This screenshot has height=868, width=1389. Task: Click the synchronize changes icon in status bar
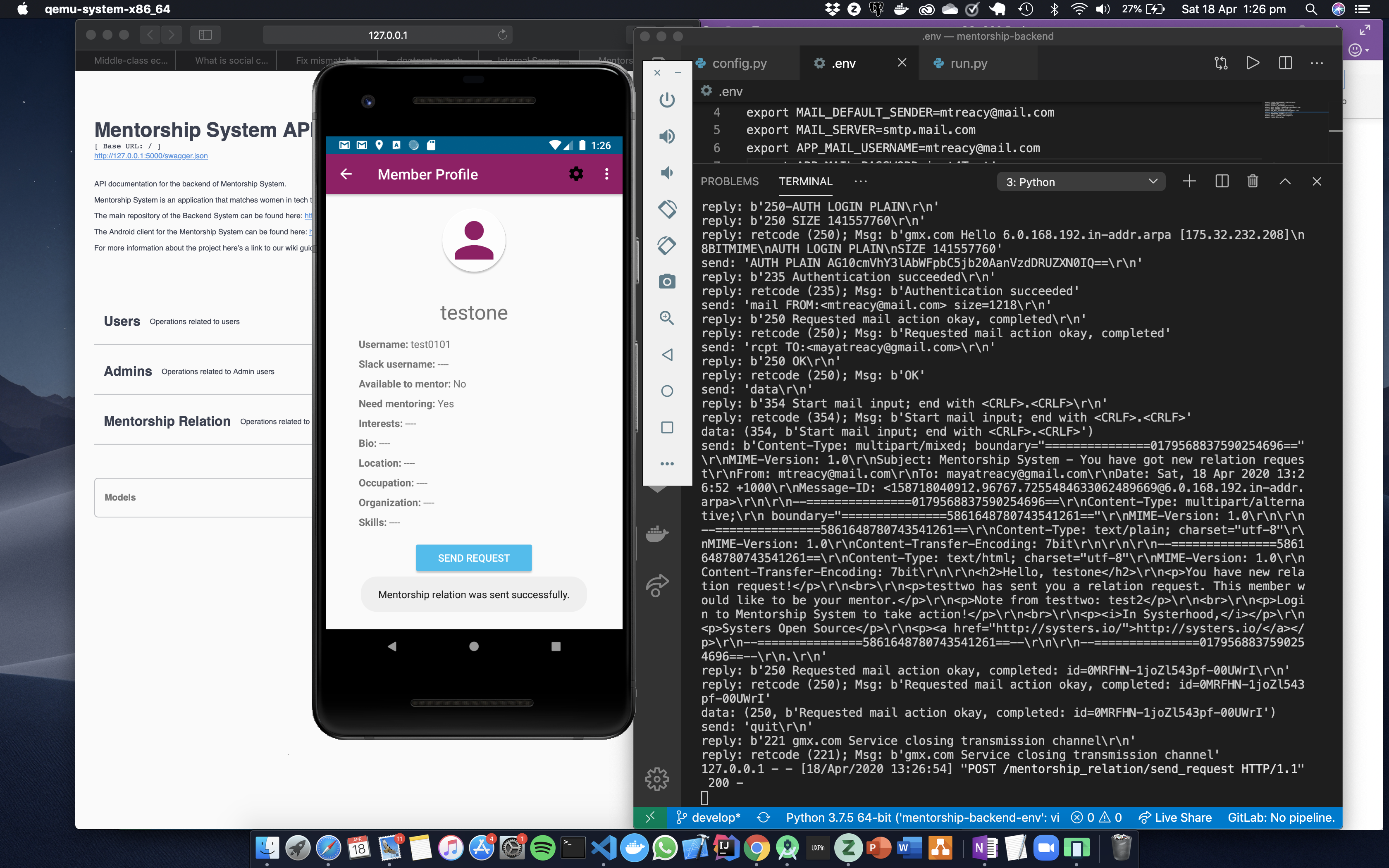coord(764,818)
